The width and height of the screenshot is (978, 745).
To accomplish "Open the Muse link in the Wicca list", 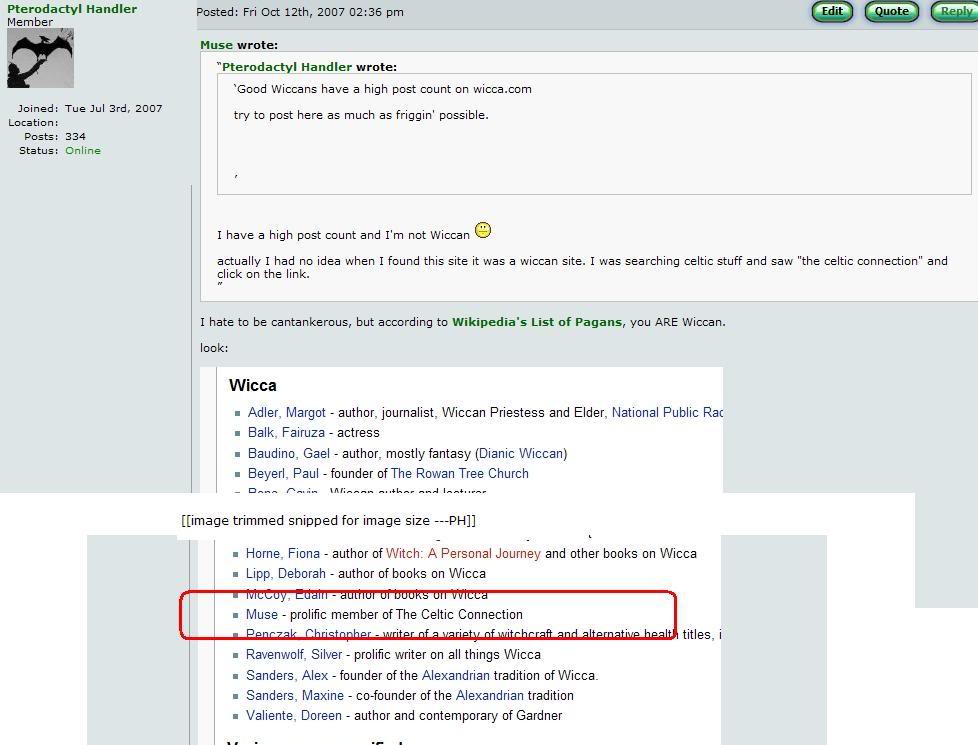I will (261, 615).
